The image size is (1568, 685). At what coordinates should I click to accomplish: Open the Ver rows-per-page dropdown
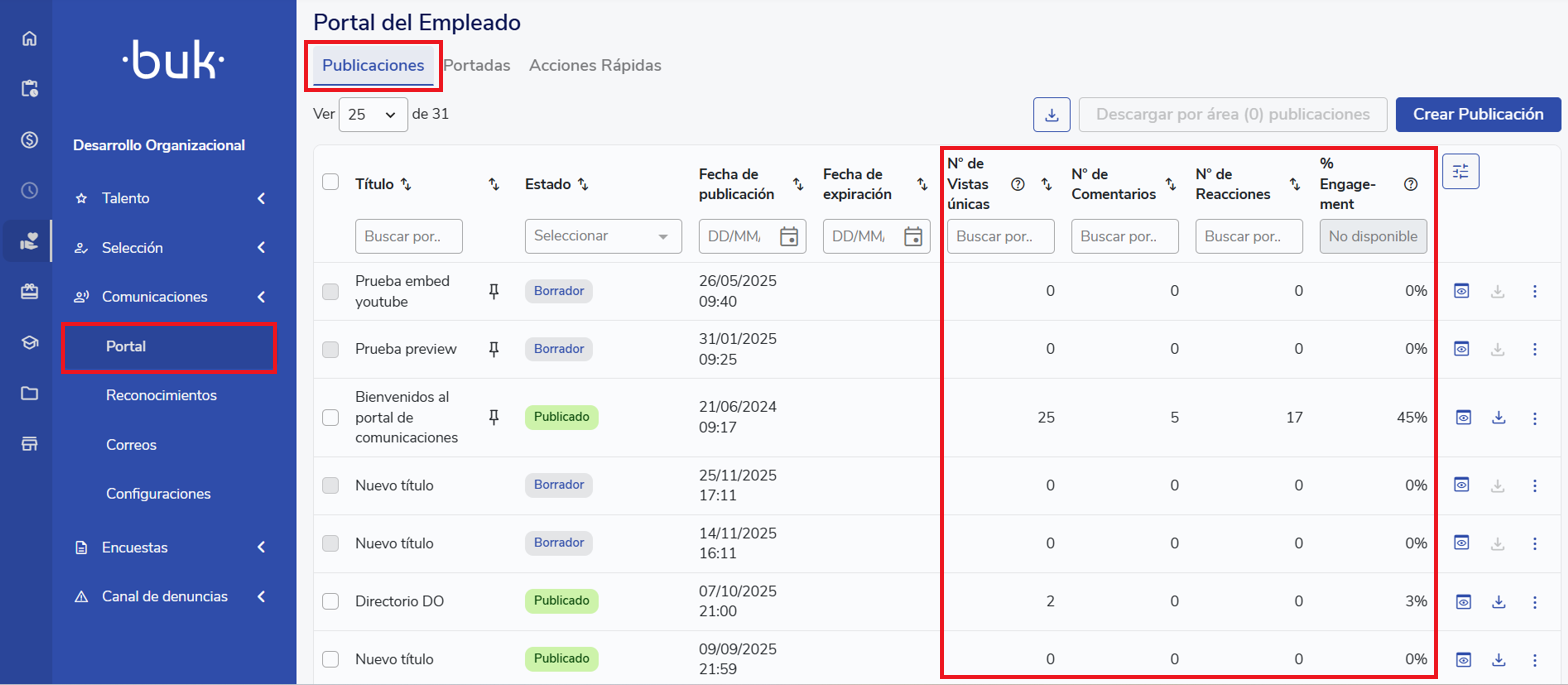point(373,115)
